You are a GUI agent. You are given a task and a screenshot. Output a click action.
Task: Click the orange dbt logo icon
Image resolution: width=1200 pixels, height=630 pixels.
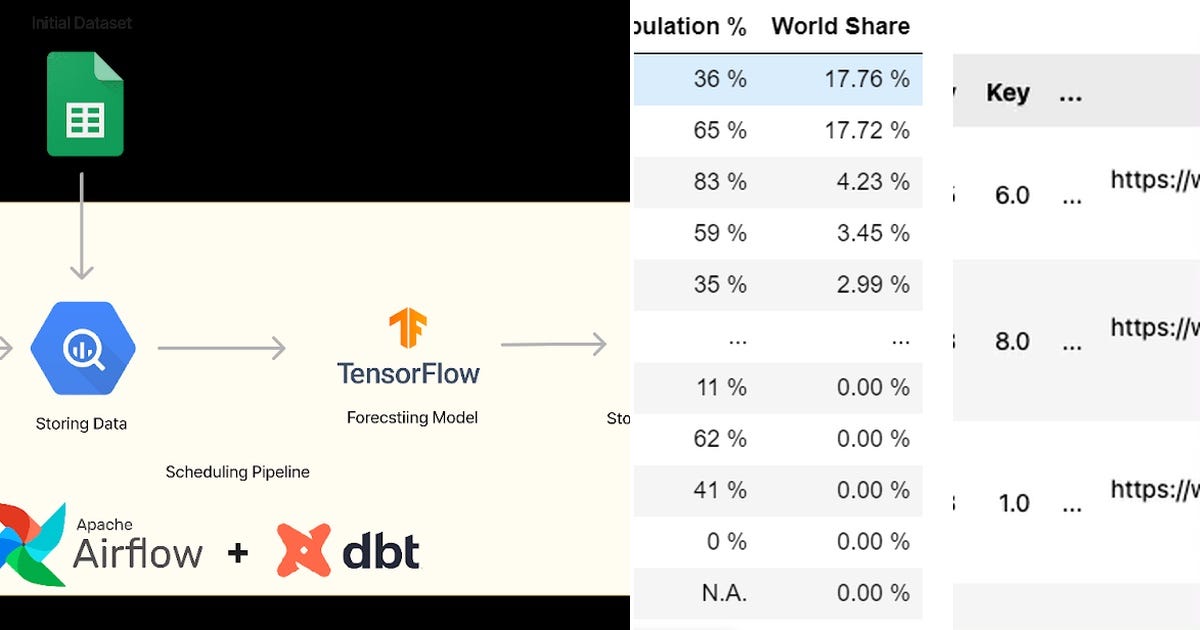tap(304, 551)
